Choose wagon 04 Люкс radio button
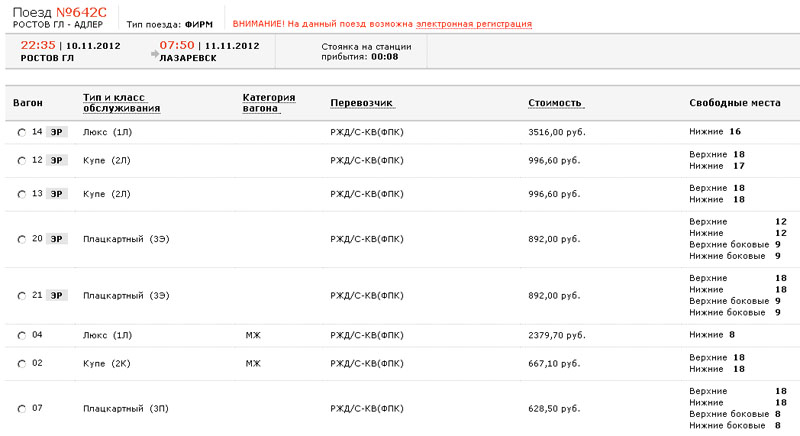Viewport: 800px width, 436px height. 22,335
